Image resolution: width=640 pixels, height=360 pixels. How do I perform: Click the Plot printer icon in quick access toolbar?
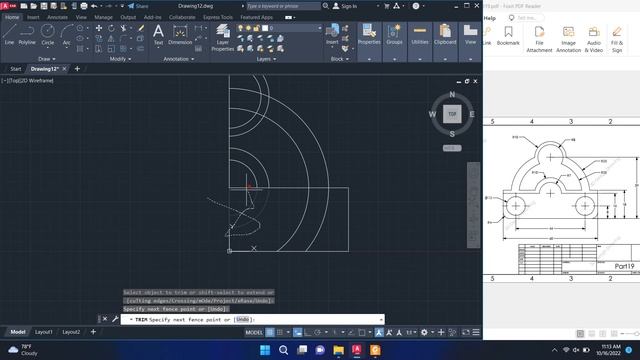pos(84,6)
